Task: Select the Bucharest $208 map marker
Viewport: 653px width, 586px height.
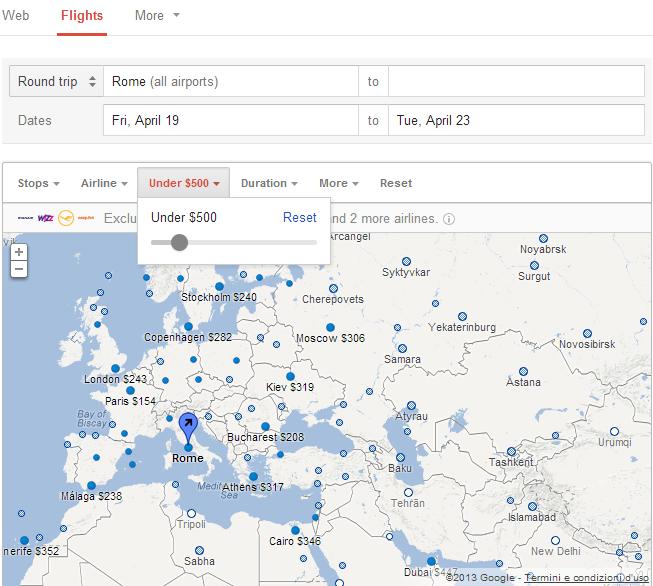Action: point(265,426)
